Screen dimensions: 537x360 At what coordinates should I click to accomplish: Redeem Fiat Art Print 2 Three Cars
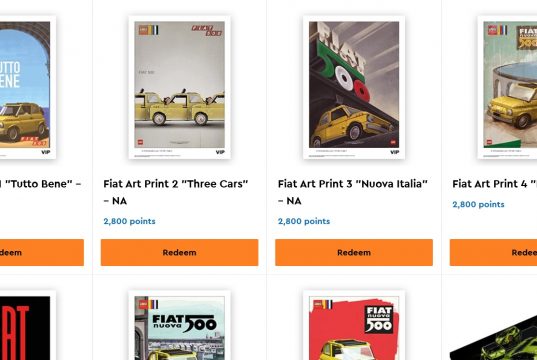tap(179, 252)
